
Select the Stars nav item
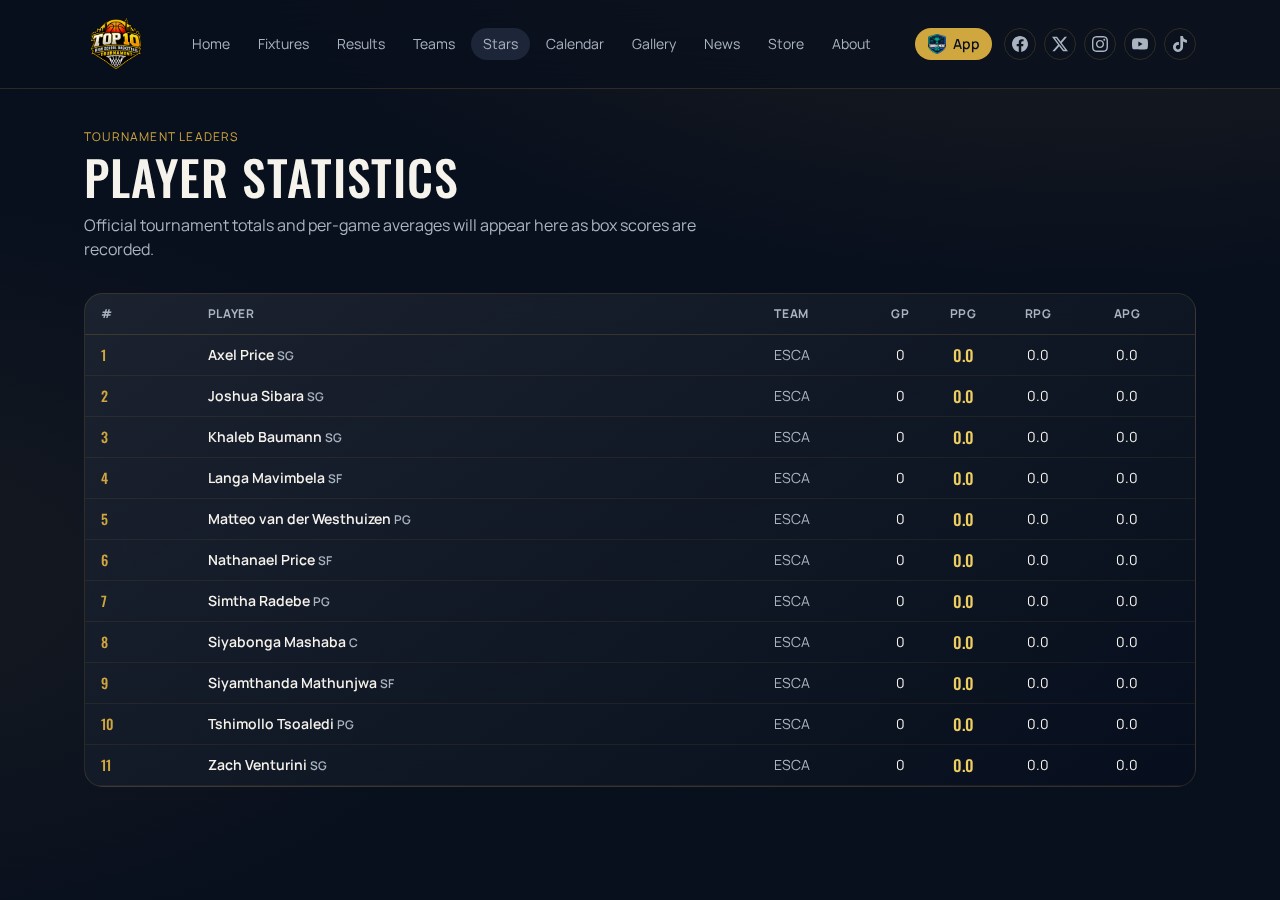tap(500, 44)
